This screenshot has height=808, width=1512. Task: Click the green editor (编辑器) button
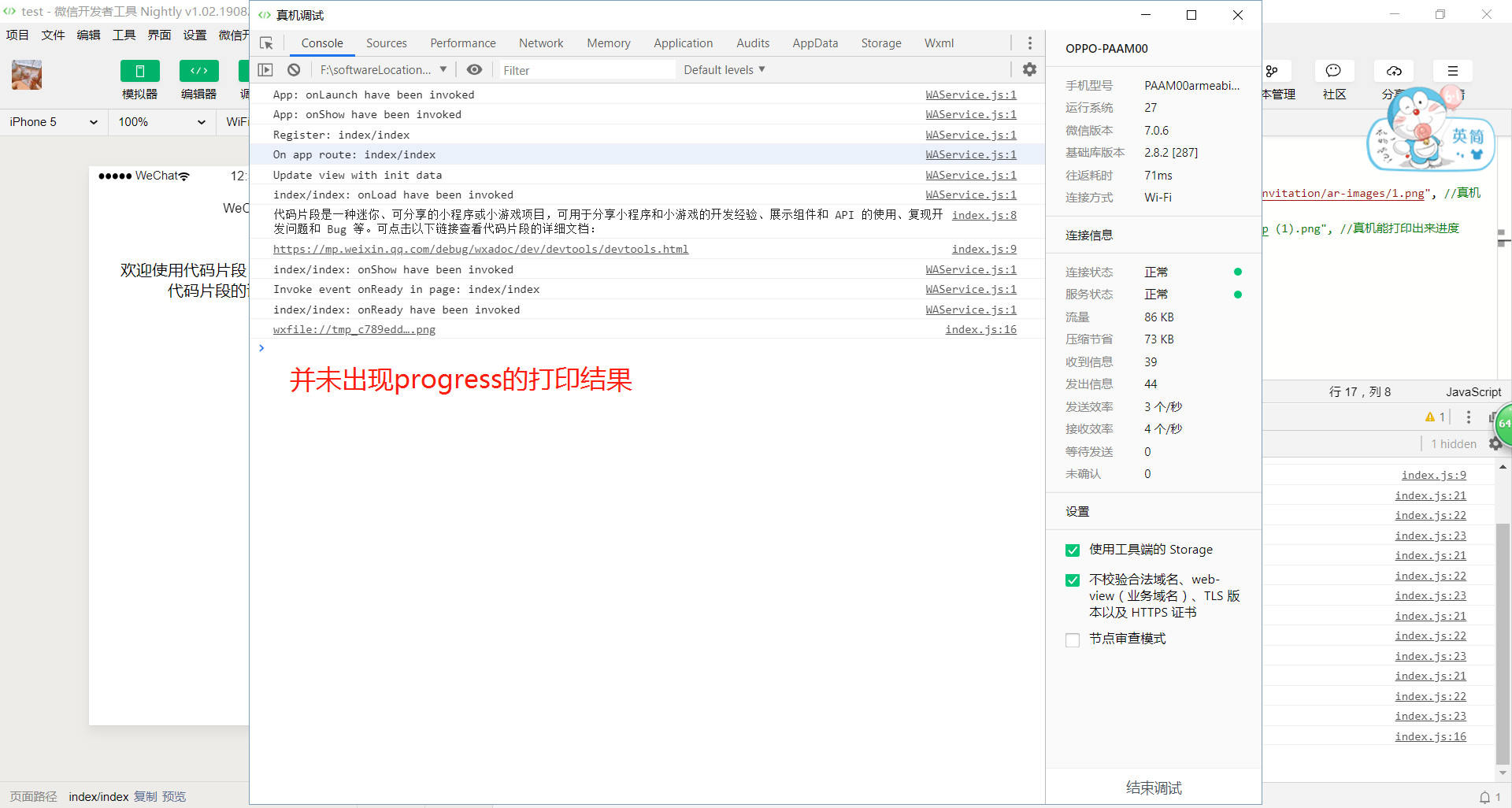tap(198, 71)
